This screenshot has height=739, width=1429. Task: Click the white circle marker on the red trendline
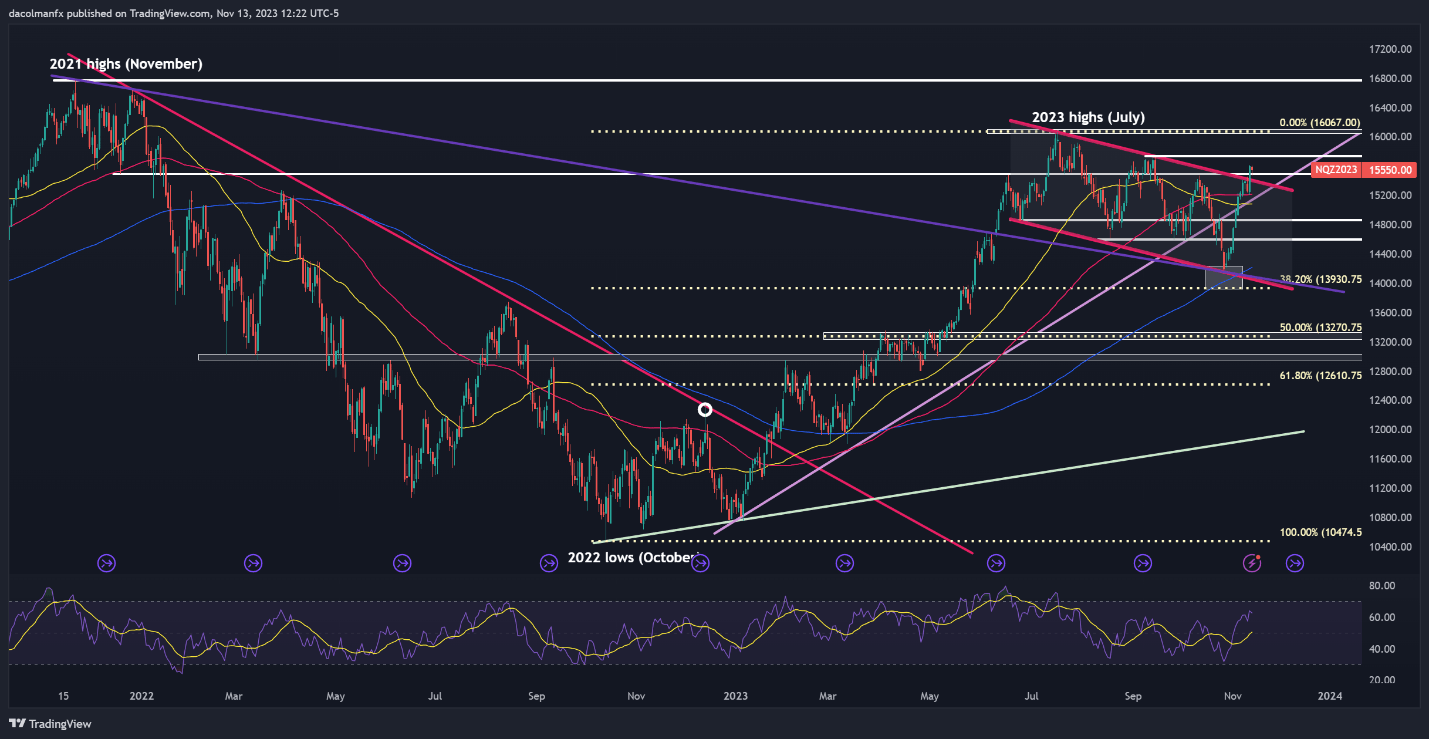(x=705, y=409)
